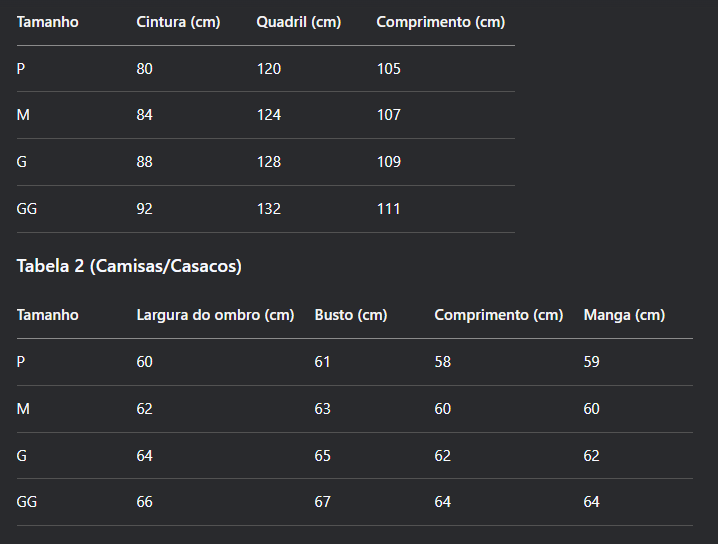The image size is (718, 544).
Task: Click length value 109 in size G row
Action: click(x=389, y=162)
